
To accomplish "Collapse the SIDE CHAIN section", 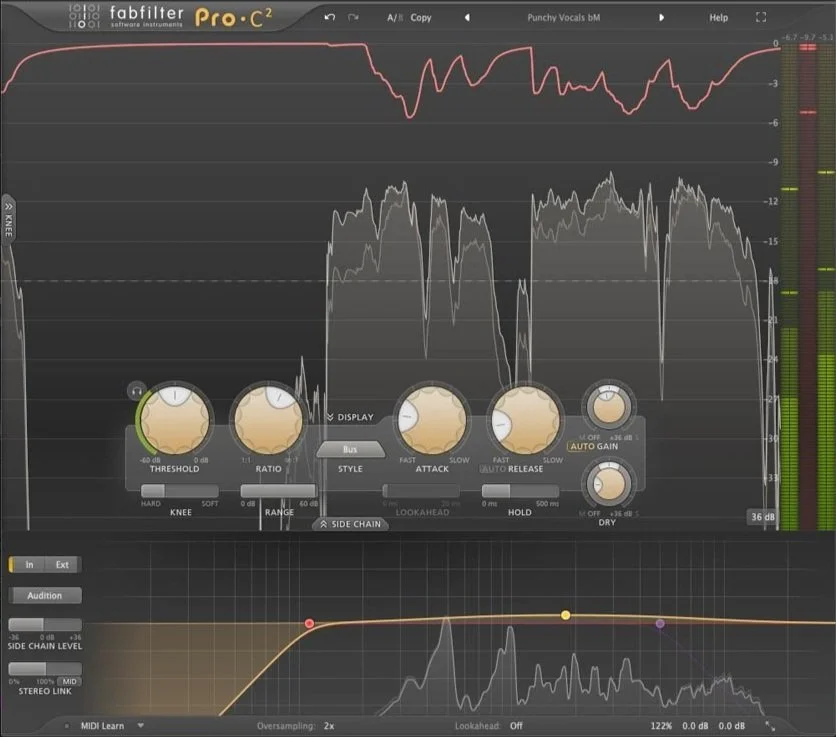I will click(350, 524).
